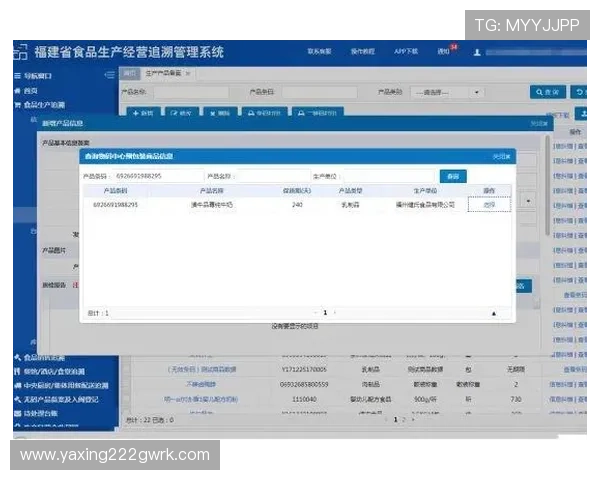This screenshot has width=600, height=480.
Task: Open APP下载 in the top navigation
Action: pos(406,51)
